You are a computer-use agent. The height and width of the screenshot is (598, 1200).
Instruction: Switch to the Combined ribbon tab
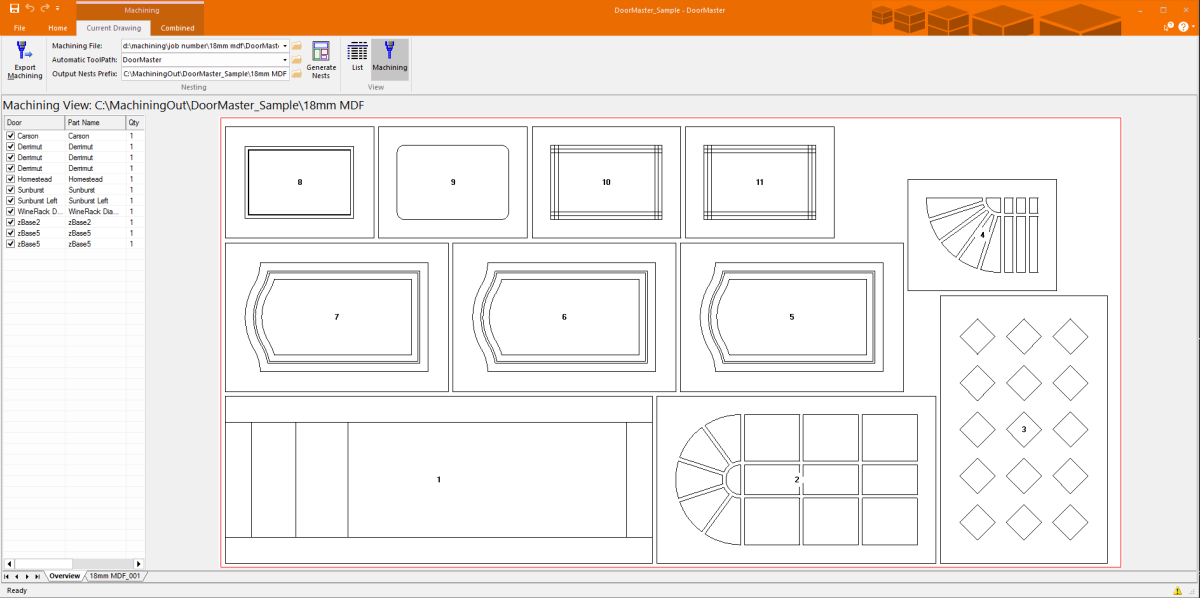point(177,28)
